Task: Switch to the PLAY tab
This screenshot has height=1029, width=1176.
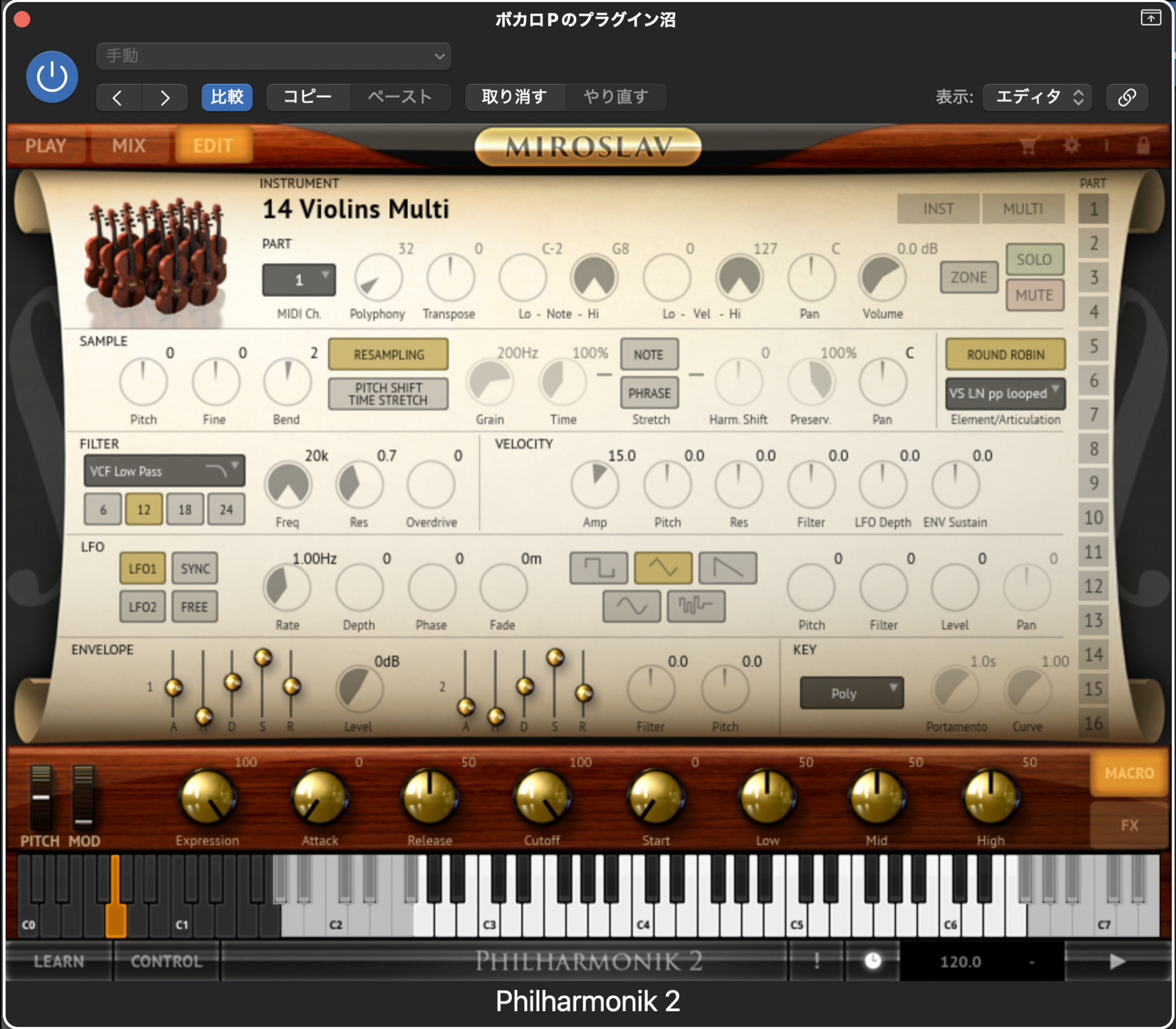Action: [46, 146]
